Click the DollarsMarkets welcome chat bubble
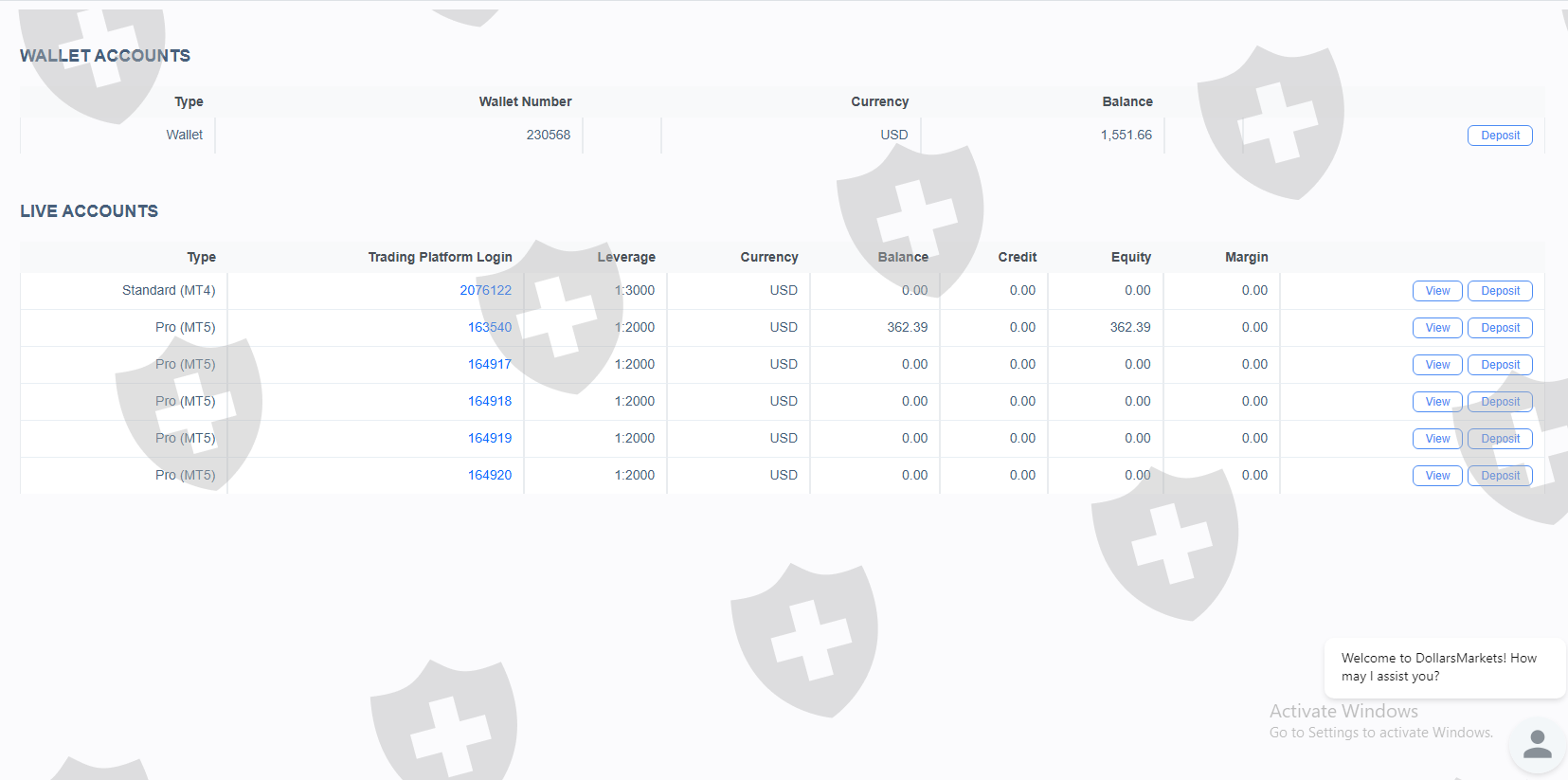The image size is (1568, 780). tap(1443, 667)
